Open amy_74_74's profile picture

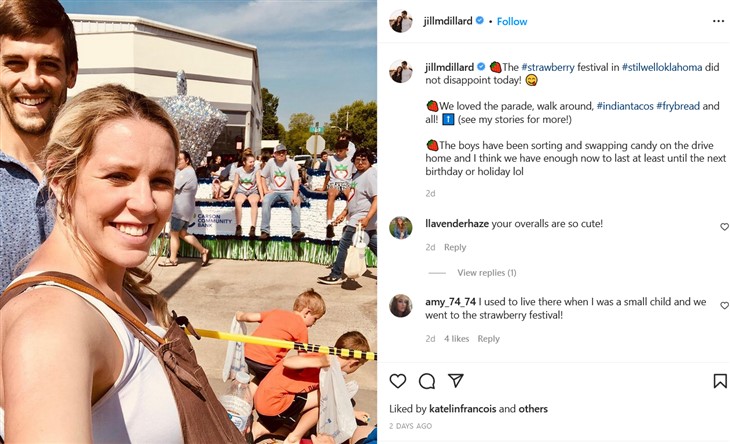(x=401, y=306)
